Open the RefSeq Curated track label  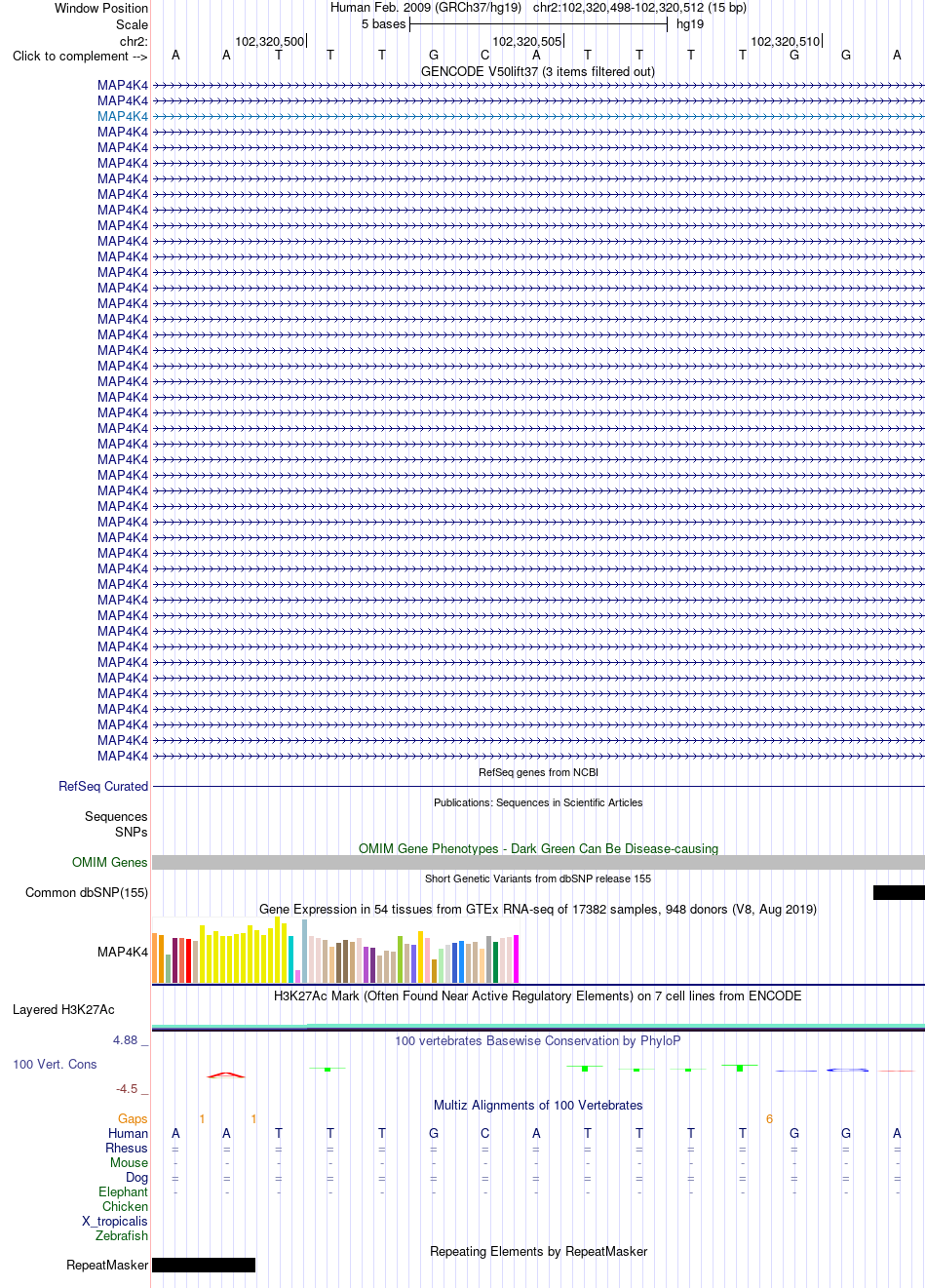pyautogui.click(x=103, y=786)
